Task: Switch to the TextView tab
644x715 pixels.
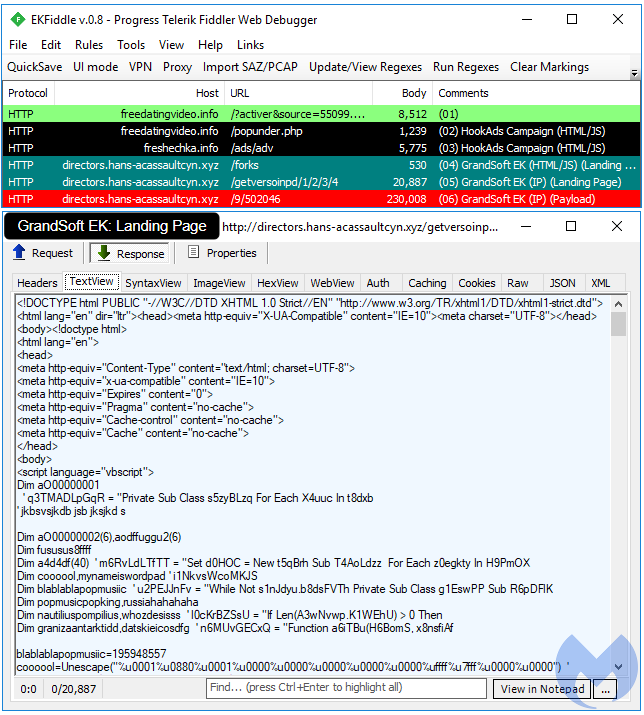Action: coord(91,281)
